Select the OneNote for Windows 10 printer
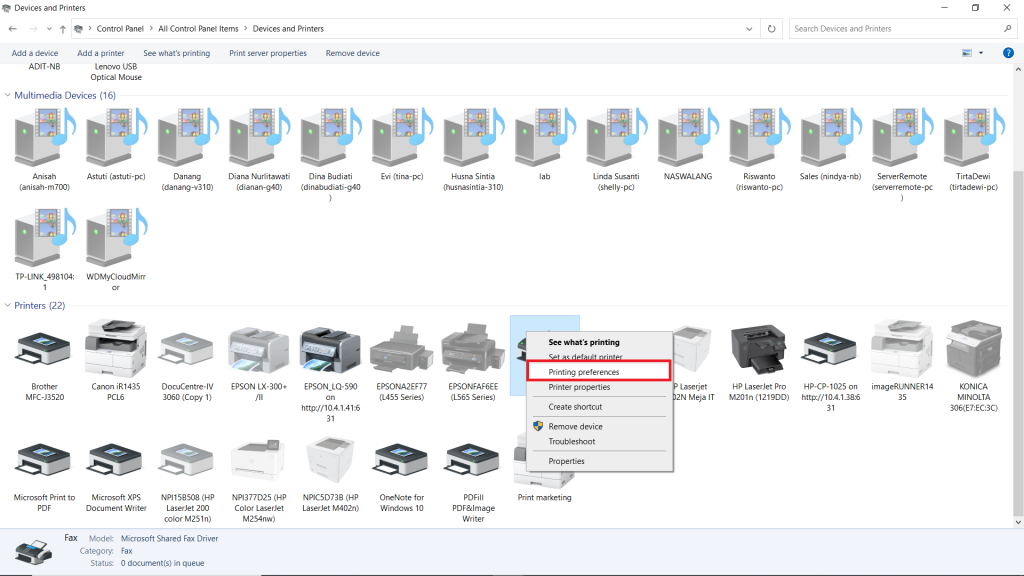1024x576 pixels. click(401, 461)
